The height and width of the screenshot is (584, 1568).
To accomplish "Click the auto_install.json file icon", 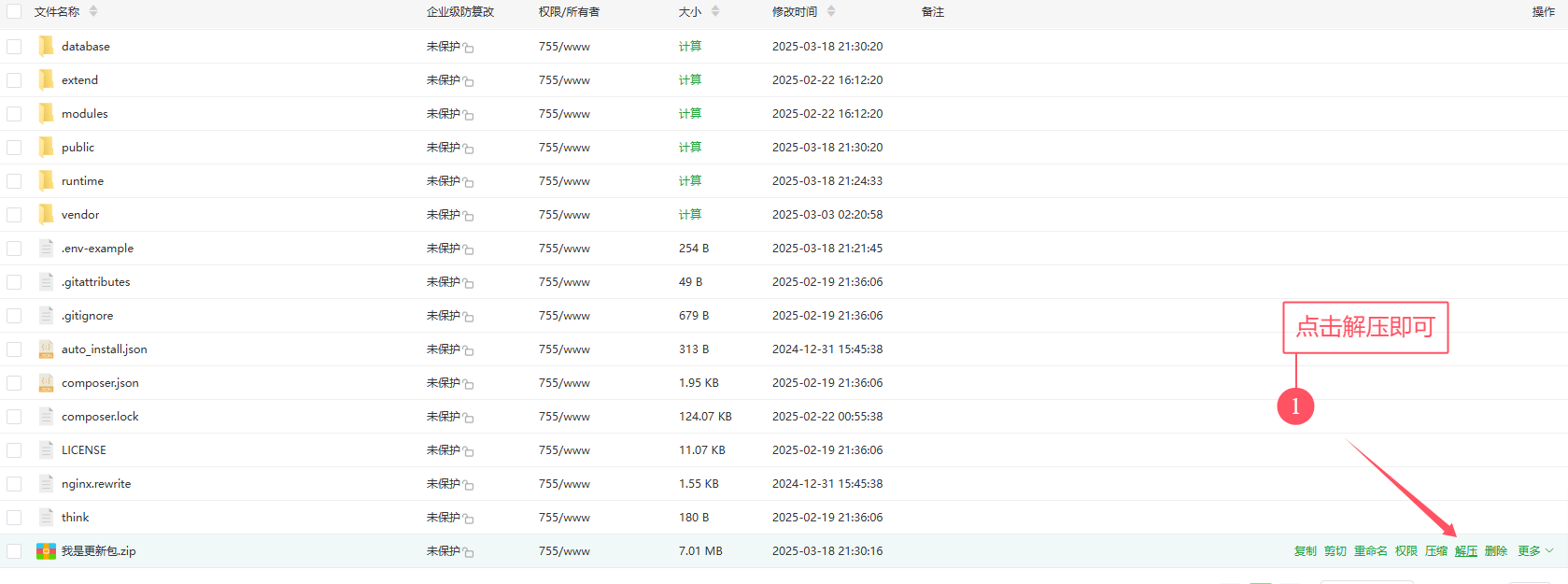I will (46, 349).
